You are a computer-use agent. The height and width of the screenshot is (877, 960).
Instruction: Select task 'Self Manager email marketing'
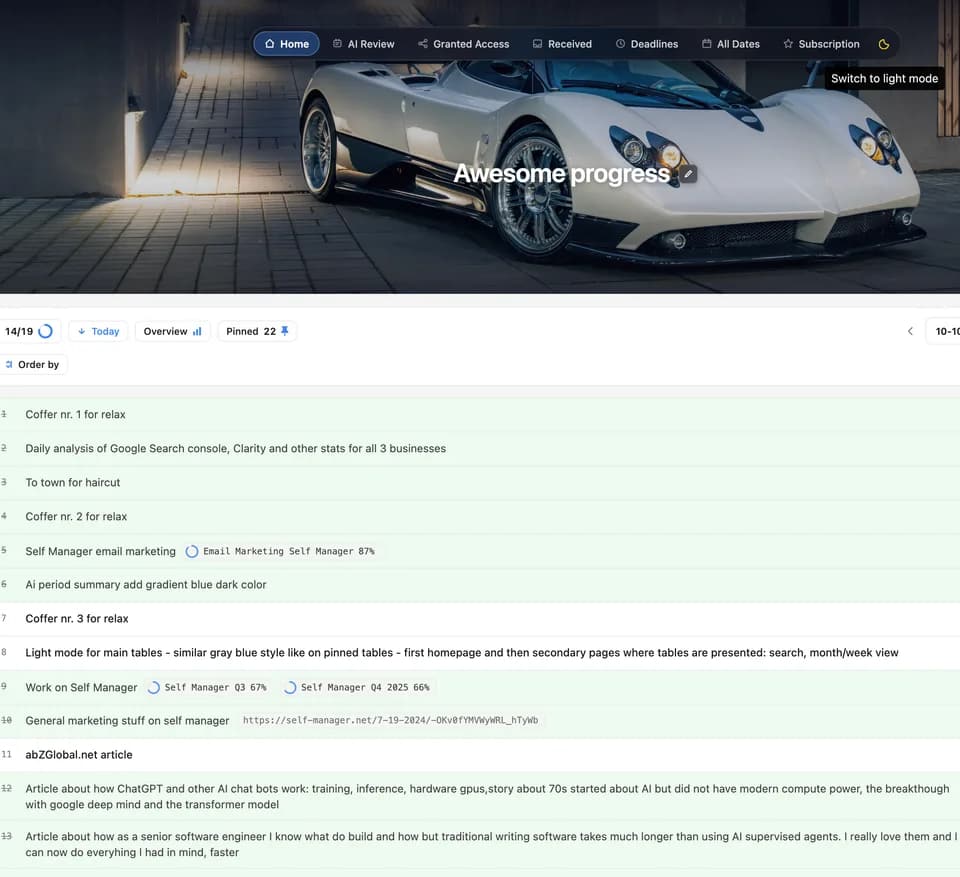pyautogui.click(x=100, y=551)
